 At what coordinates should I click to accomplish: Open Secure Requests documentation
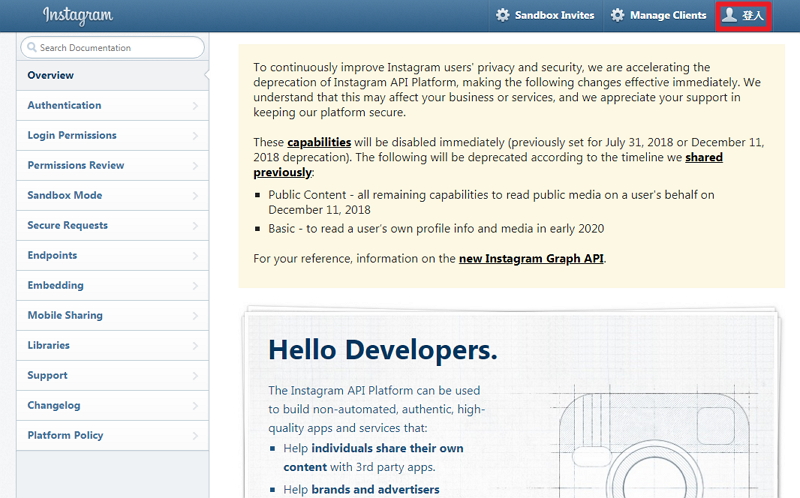tap(112, 226)
